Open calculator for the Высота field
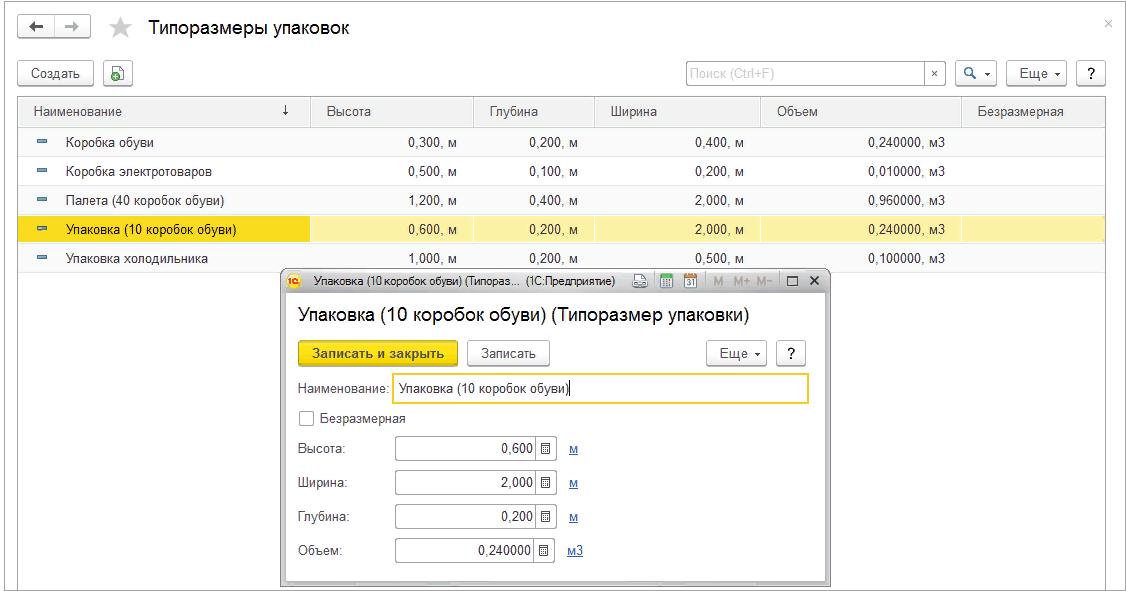This screenshot has width=1126, height=591. pyautogui.click(x=545, y=449)
